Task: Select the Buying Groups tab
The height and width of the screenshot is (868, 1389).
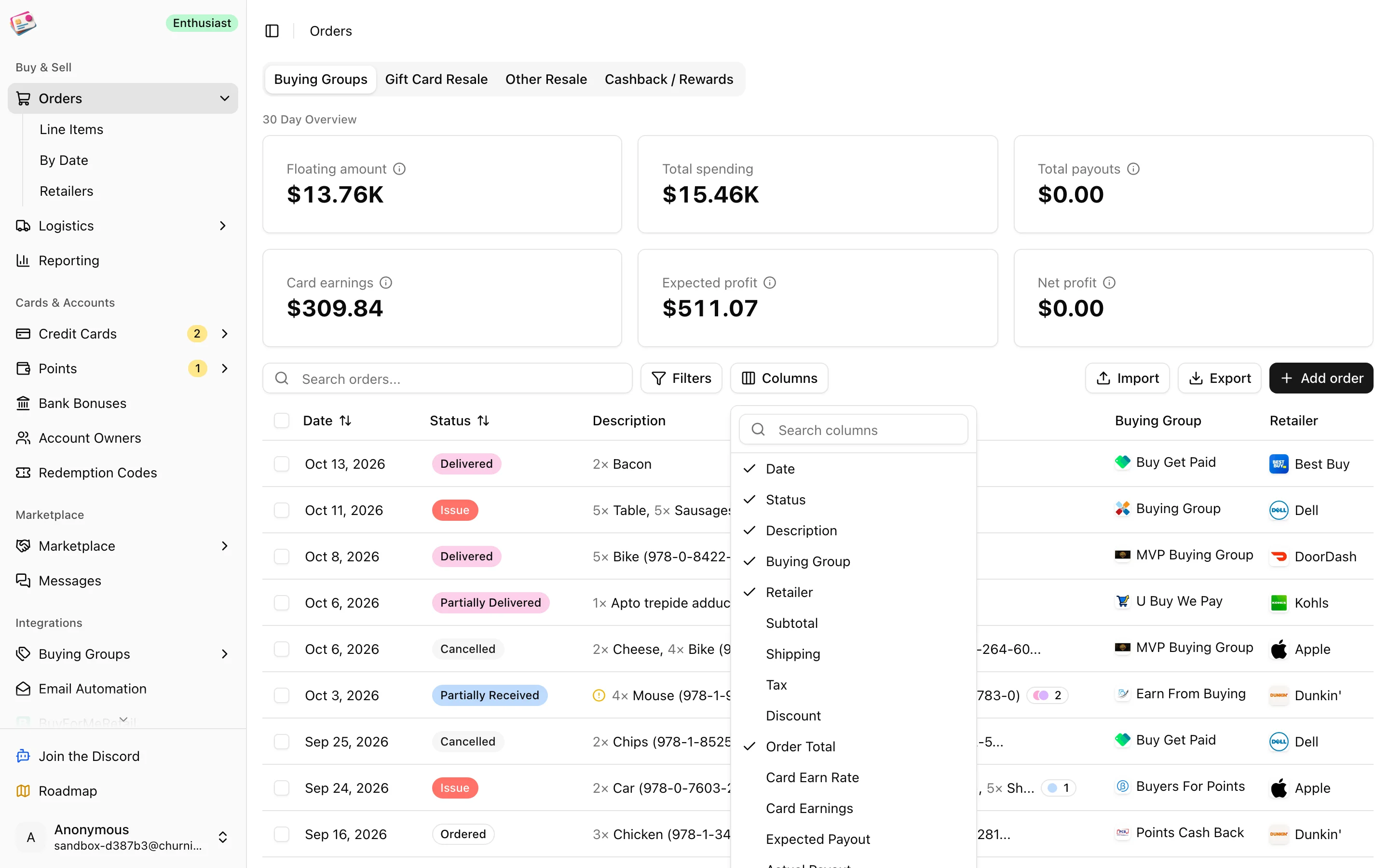Action: 320,79
